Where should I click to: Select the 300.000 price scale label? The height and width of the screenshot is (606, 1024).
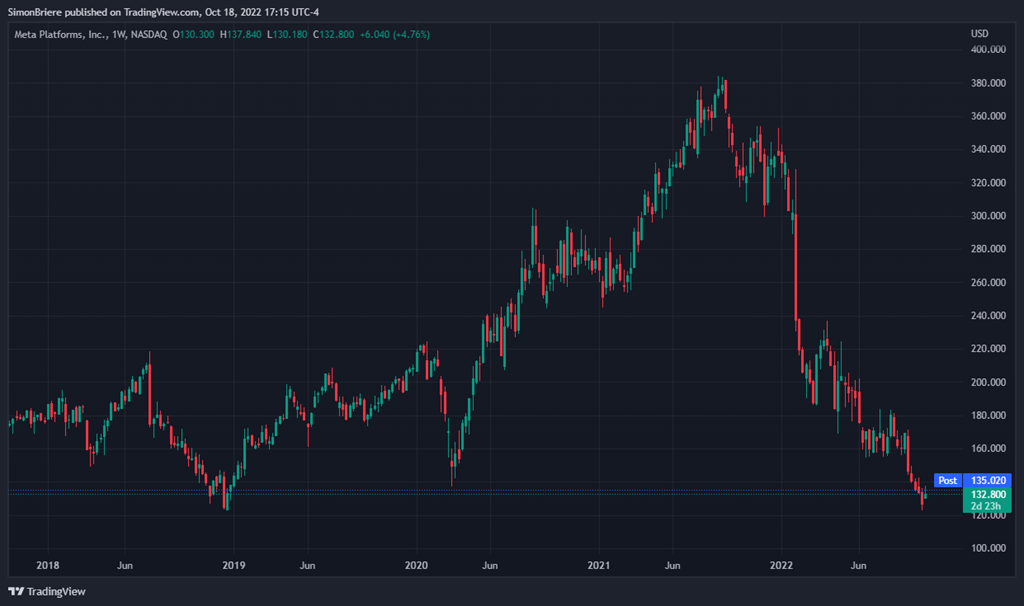986,216
